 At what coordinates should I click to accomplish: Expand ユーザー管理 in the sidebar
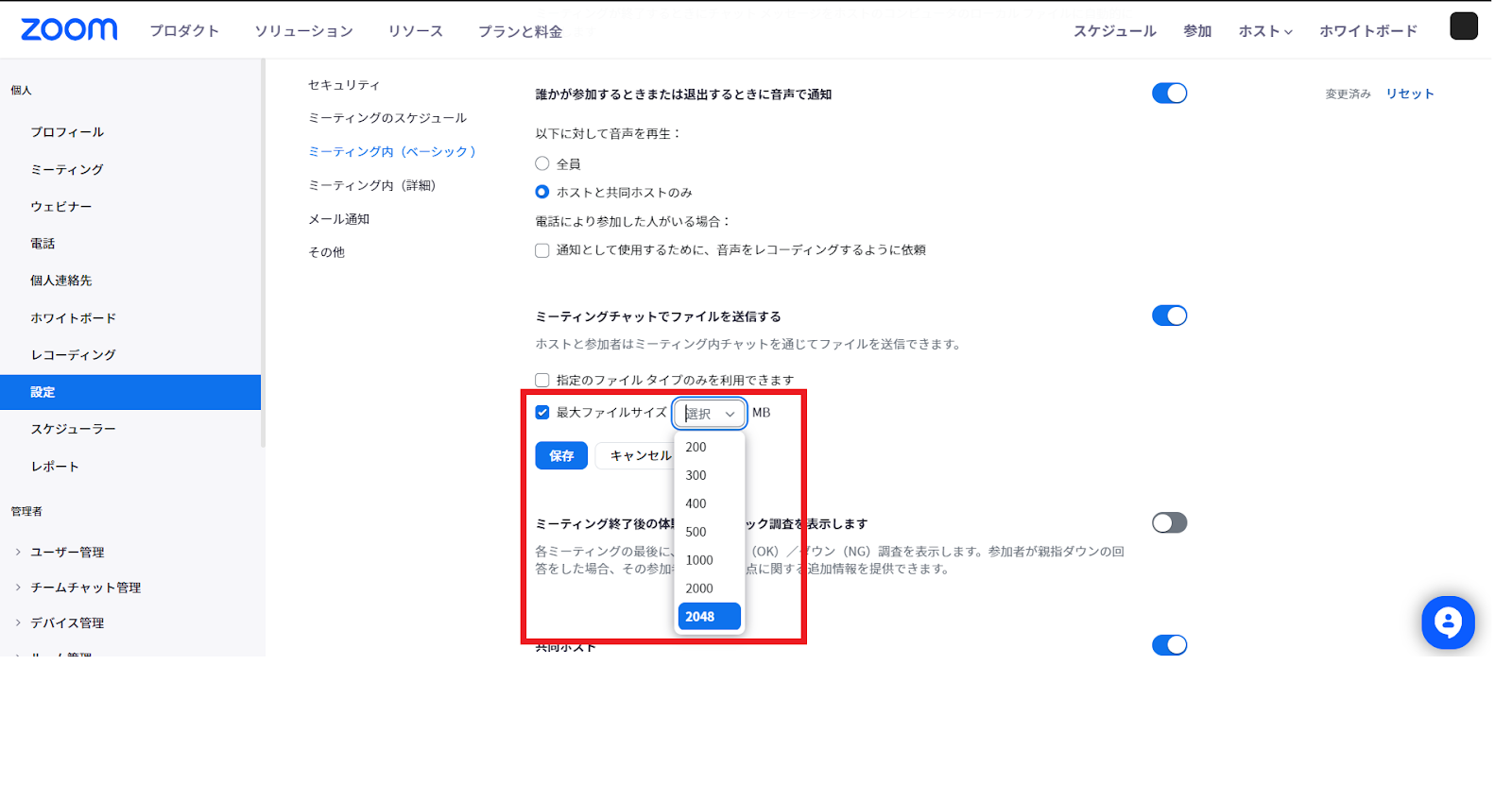point(66,553)
